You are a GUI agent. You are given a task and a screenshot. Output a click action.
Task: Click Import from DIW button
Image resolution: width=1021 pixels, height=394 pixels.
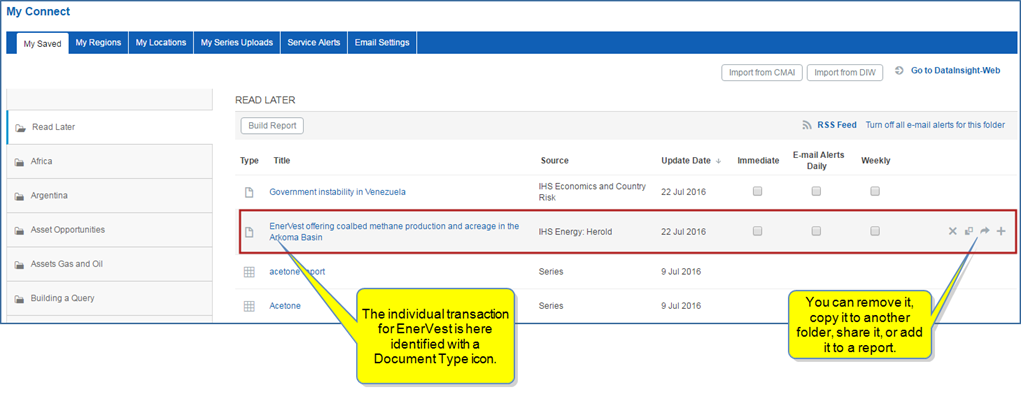pos(845,72)
